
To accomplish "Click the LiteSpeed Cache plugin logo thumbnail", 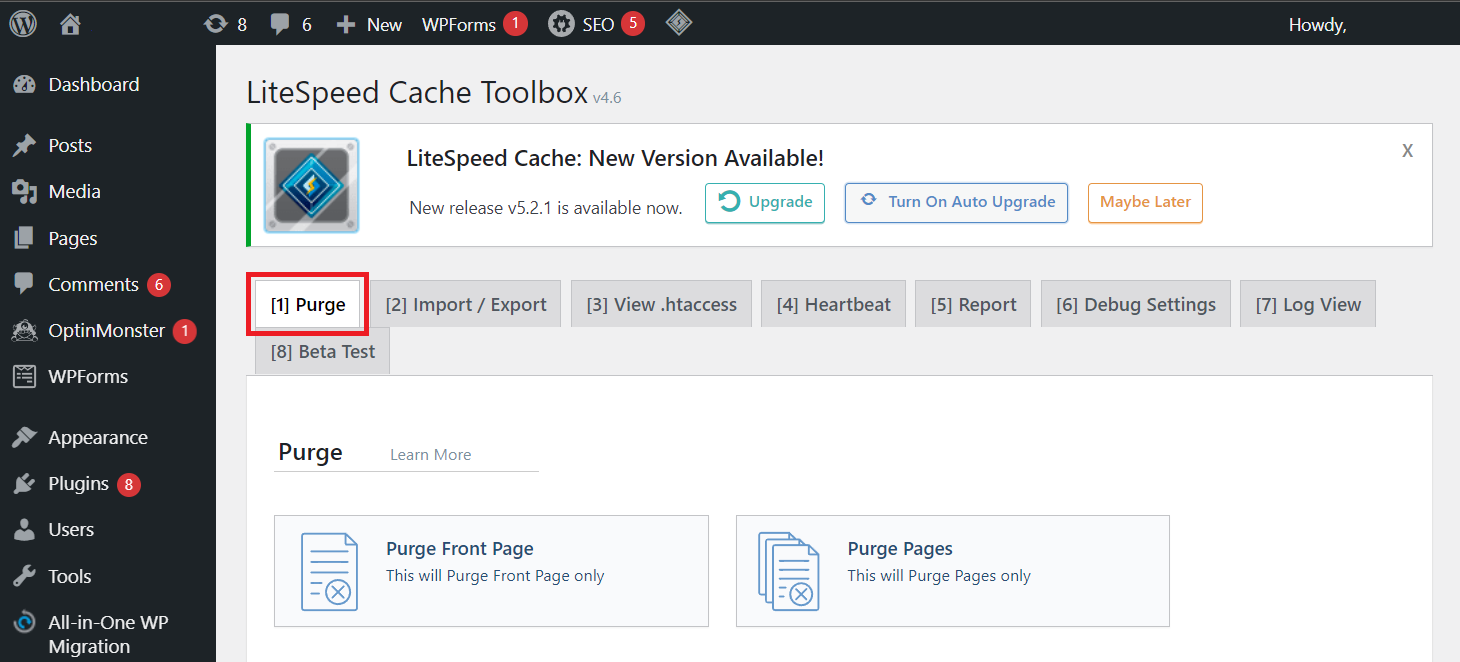I will click(311, 186).
